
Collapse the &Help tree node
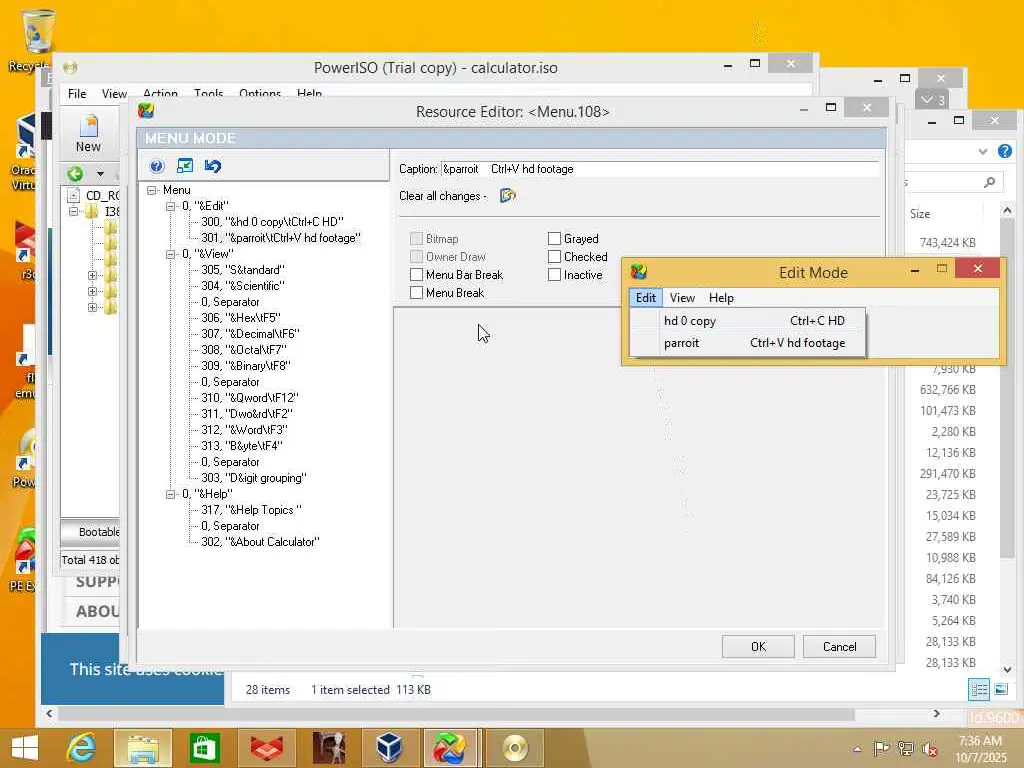coord(170,494)
